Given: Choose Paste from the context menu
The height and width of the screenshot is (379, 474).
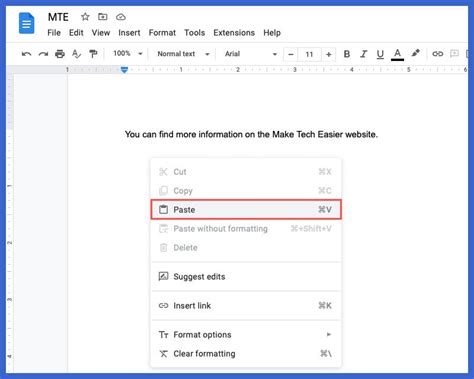Looking at the screenshot, I should tap(246, 209).
